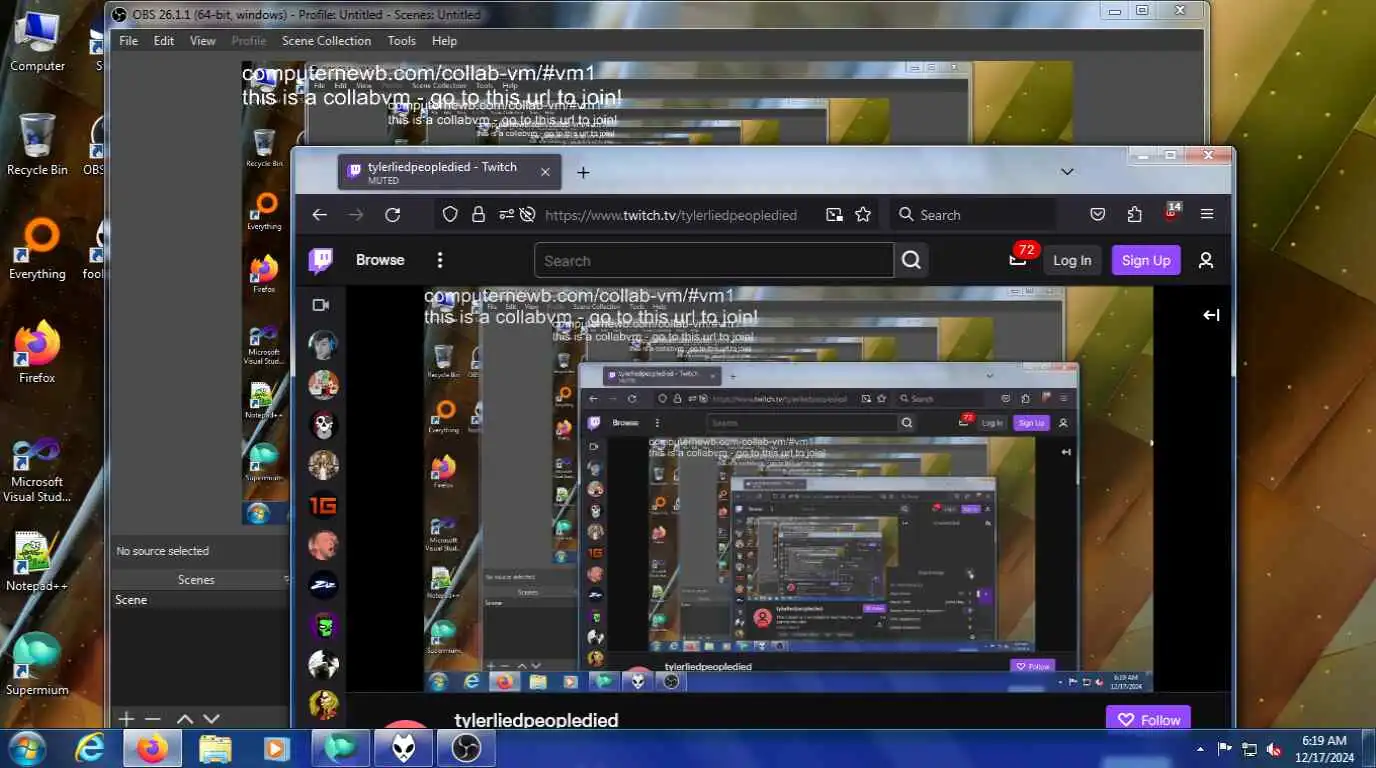Open the Action Center flag icon

click(1224, 749)
